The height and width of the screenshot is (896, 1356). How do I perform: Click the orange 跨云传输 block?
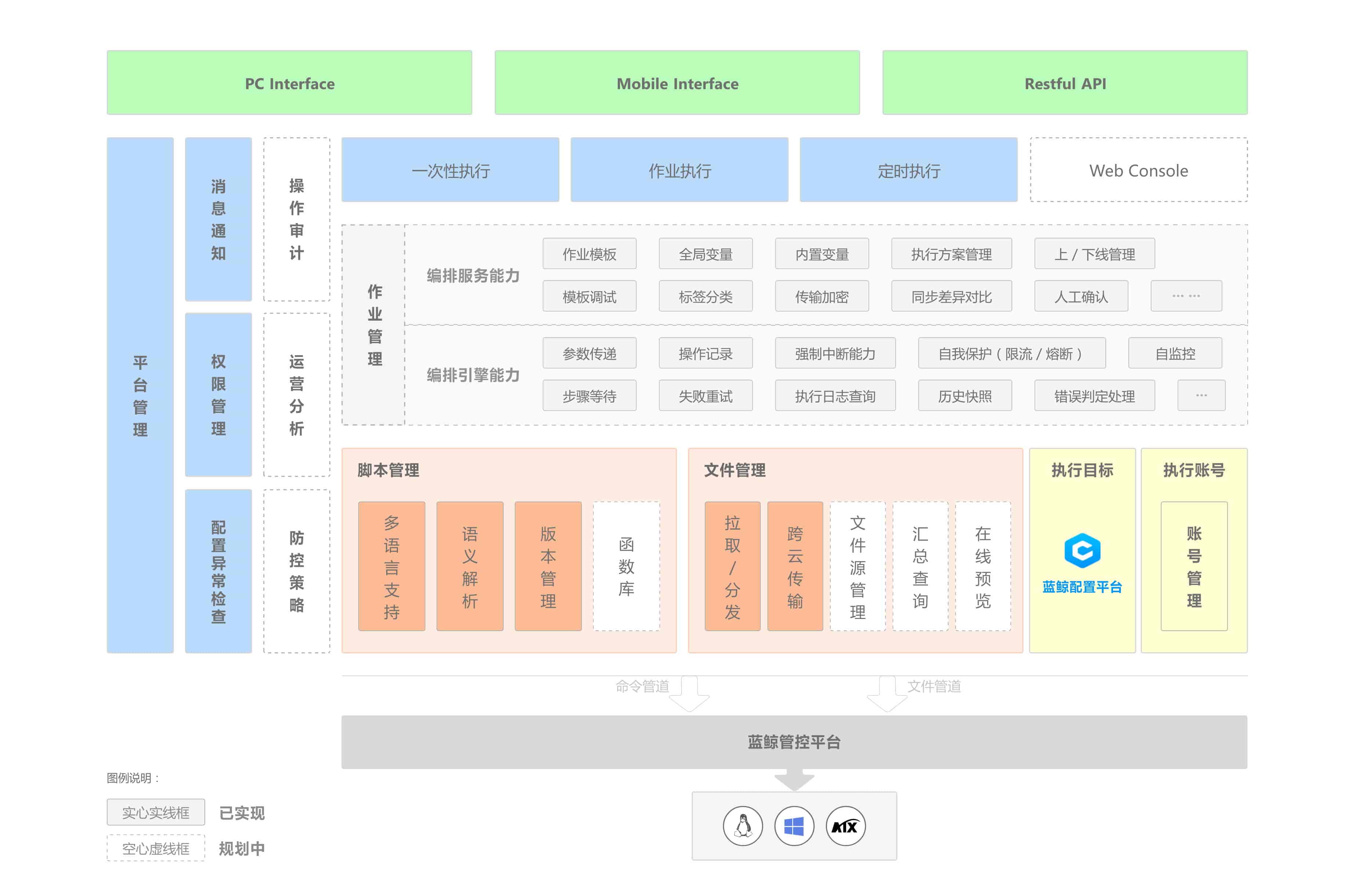(x=795, y=566)
